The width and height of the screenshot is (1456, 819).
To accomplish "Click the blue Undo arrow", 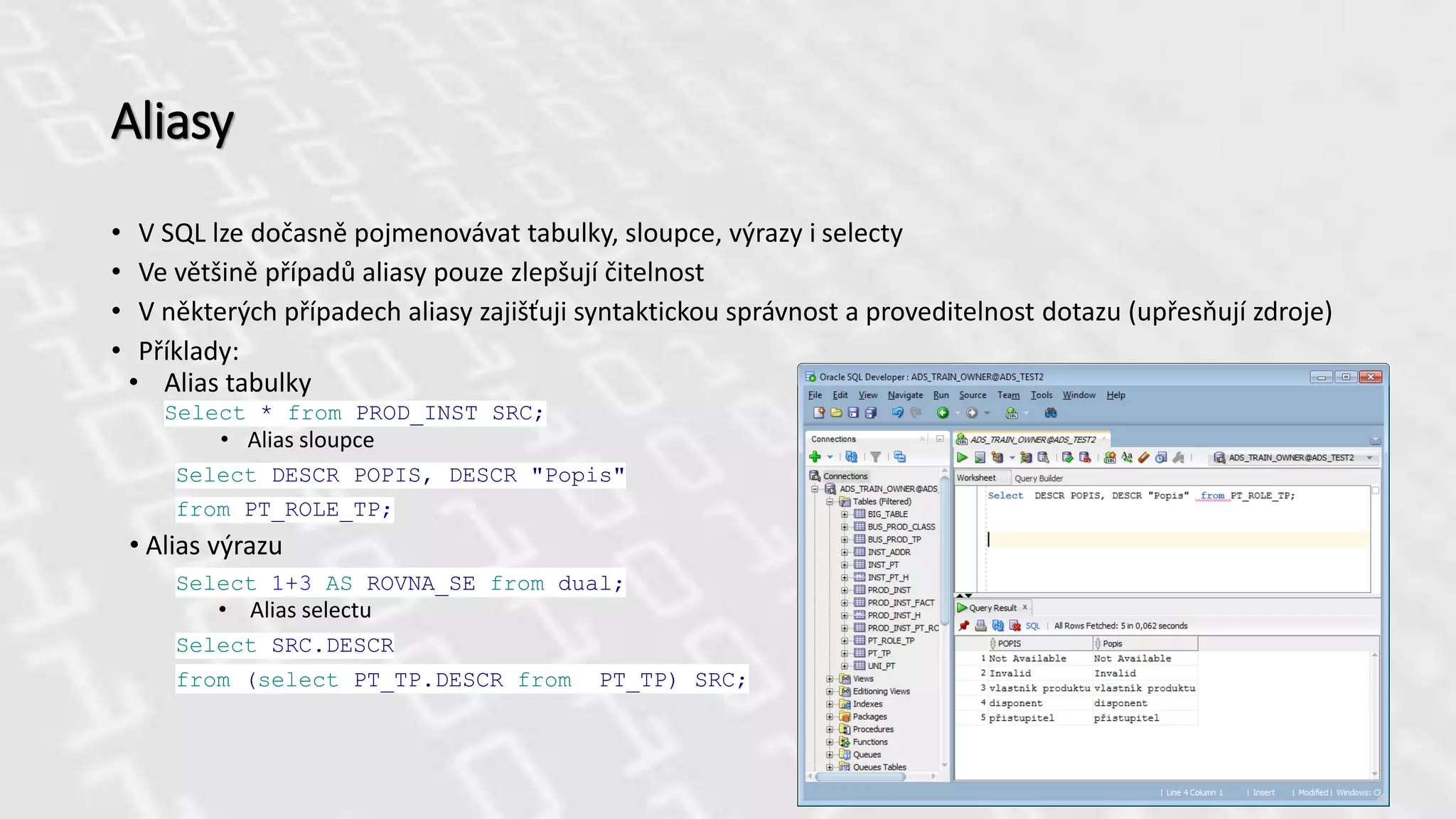I will (898, 413).
